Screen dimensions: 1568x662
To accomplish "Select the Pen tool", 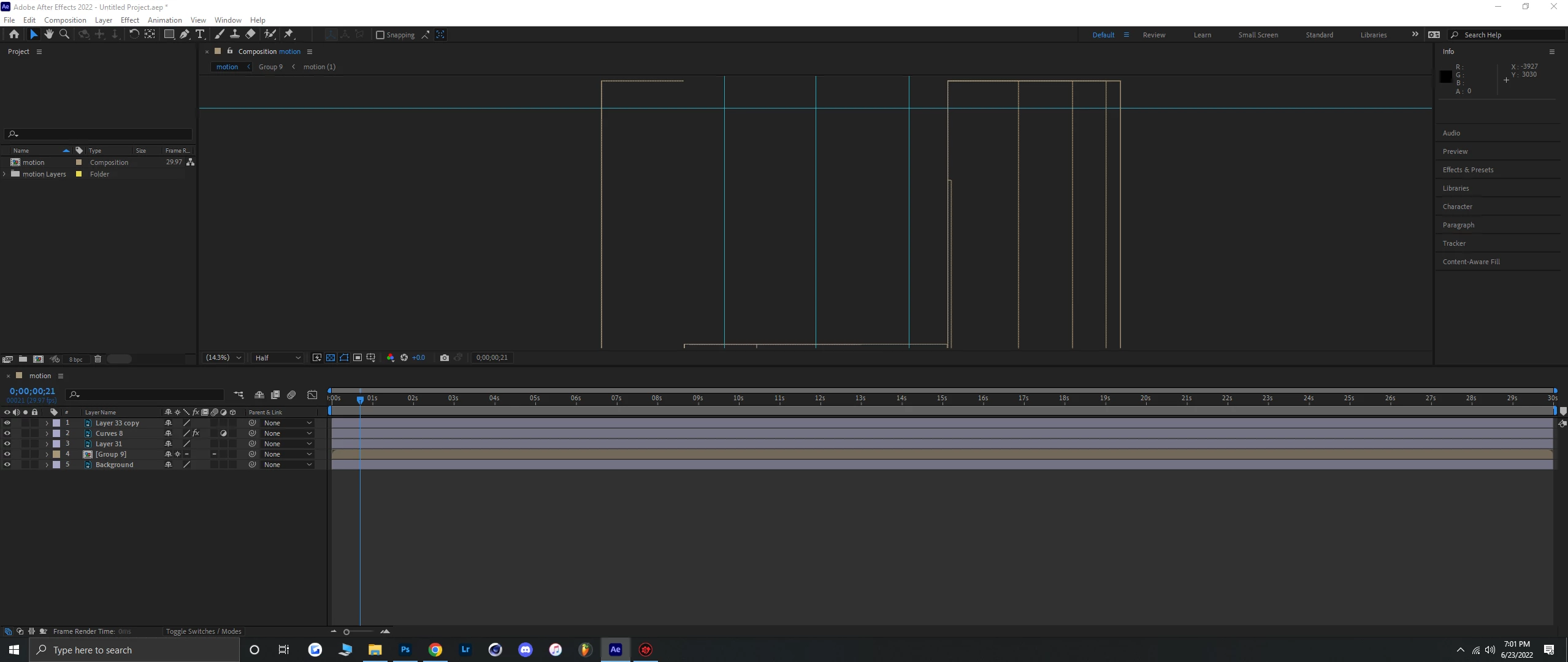I will click(185, 34).
